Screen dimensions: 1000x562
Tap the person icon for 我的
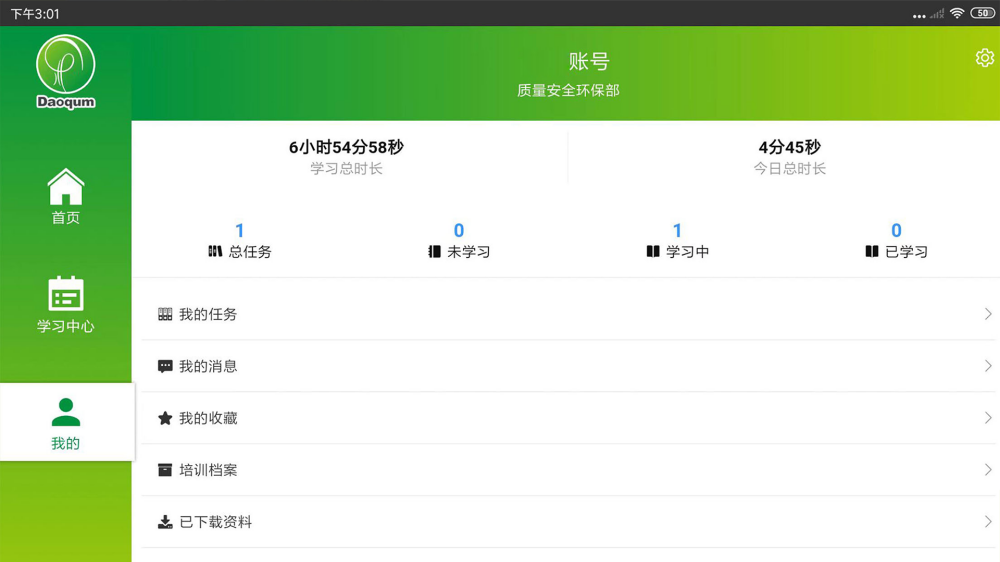point(66,411)
